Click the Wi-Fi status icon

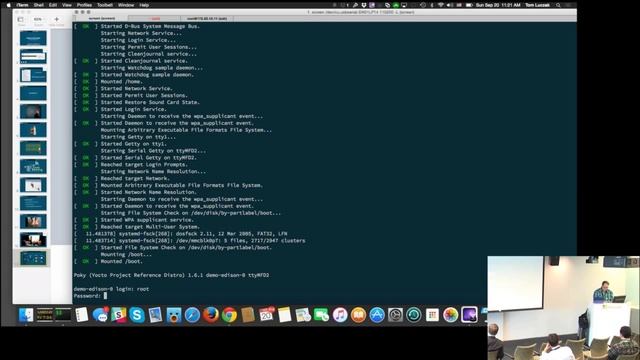coord(440,5)
